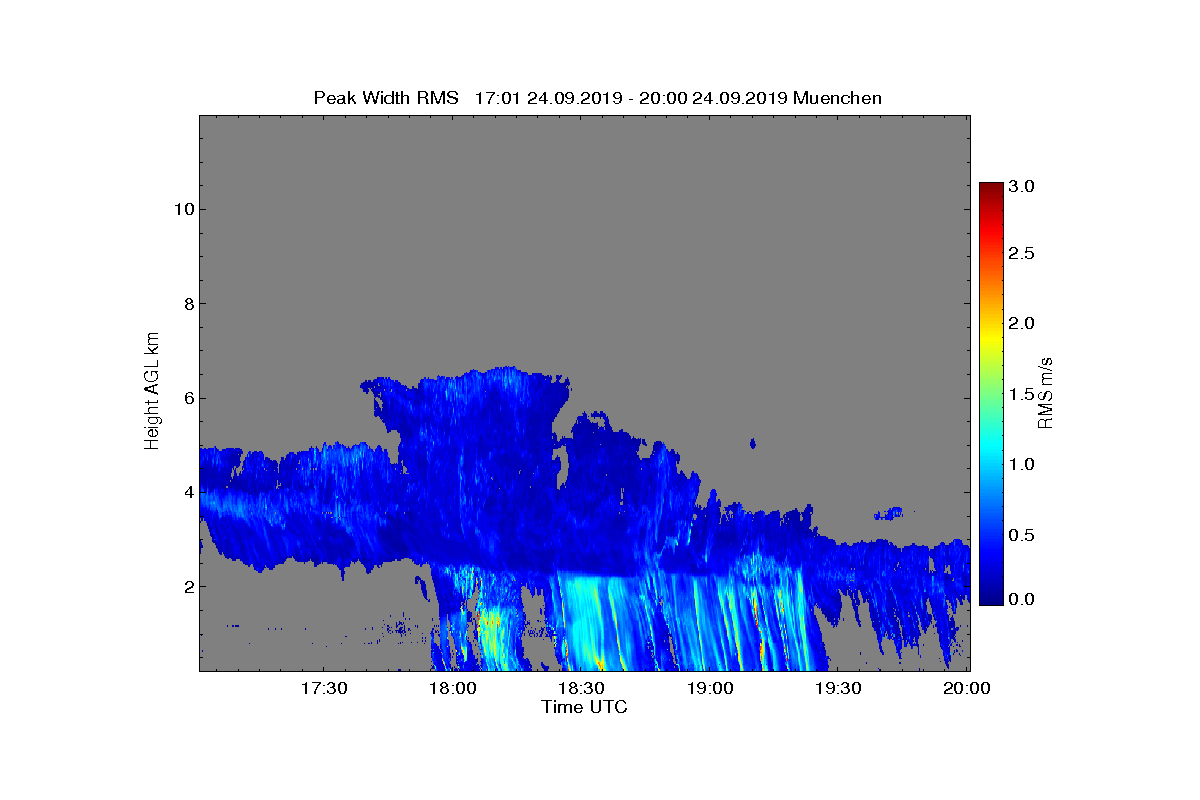Click the plot title 'Peak Width RMS'

click(x=386, y=98)
